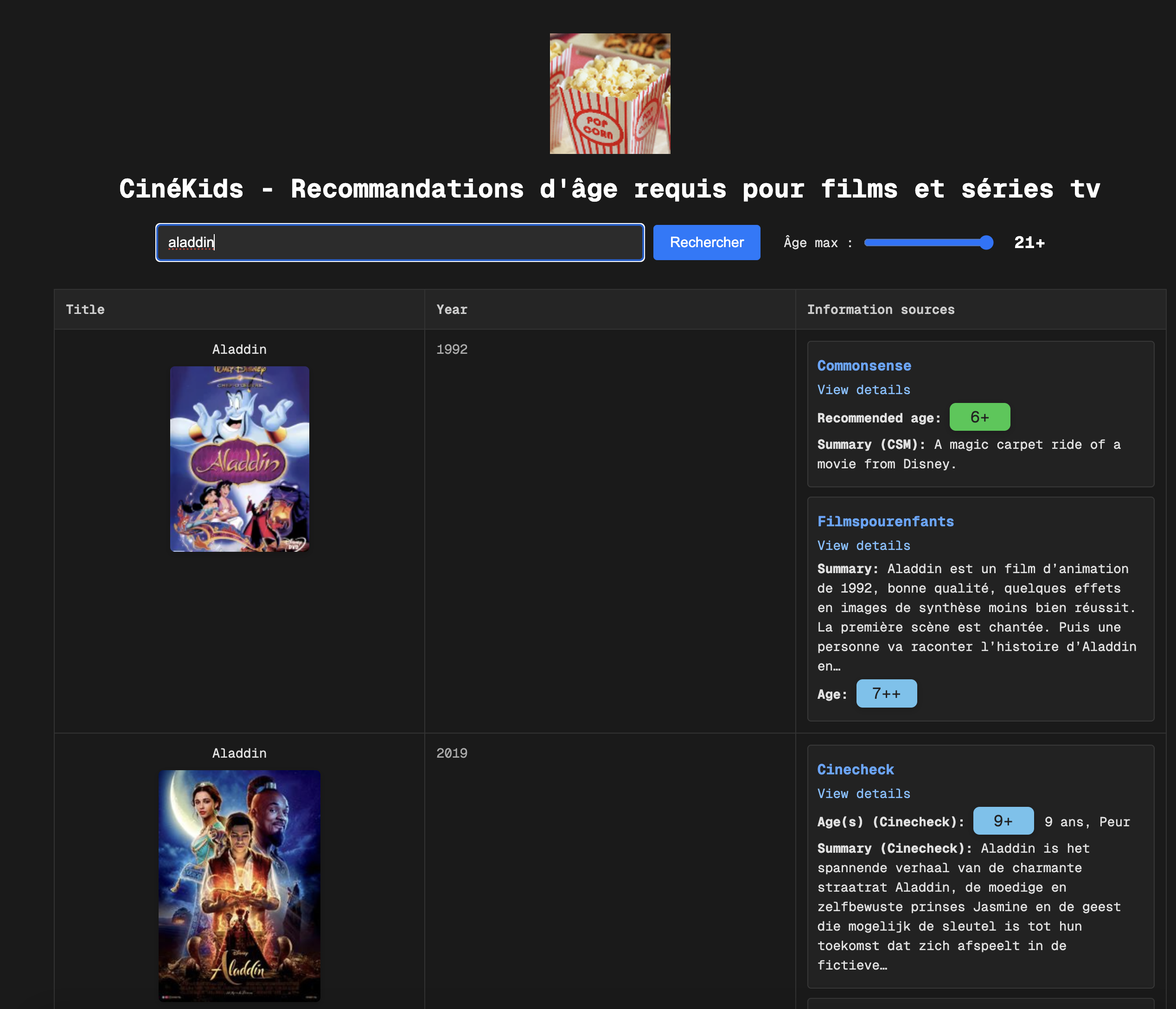Open View details under Commonsense
The image size is (1176, 1009).
(863, 390)
